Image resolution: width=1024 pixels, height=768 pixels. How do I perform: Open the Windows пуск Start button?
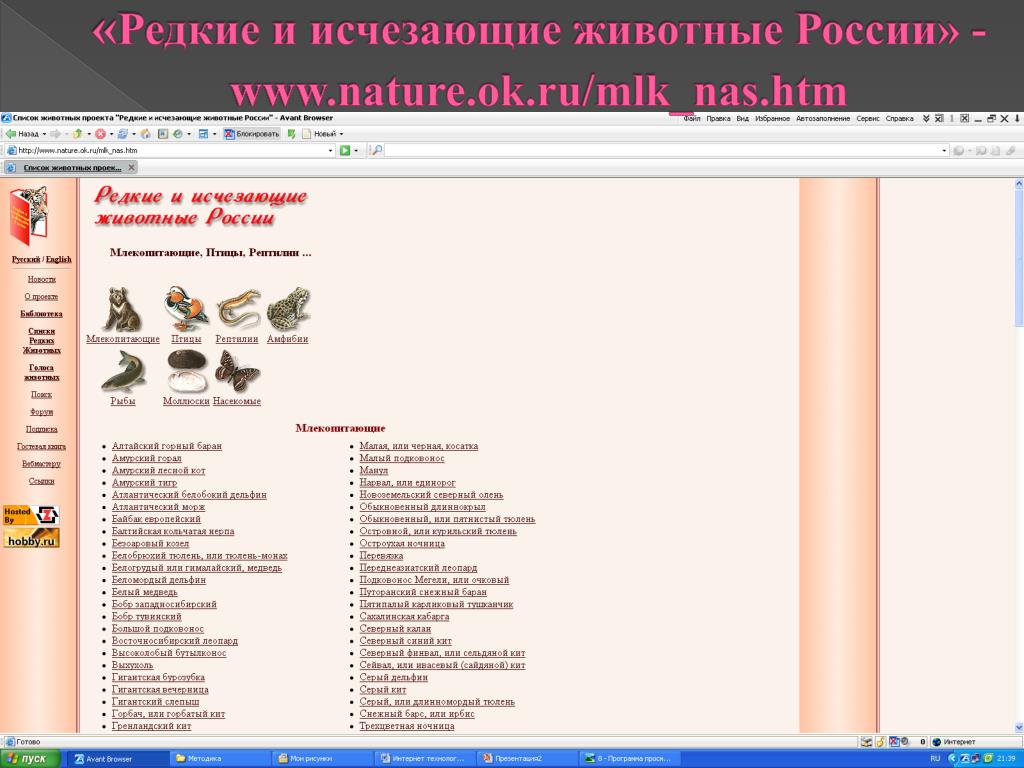coord(30,759)
